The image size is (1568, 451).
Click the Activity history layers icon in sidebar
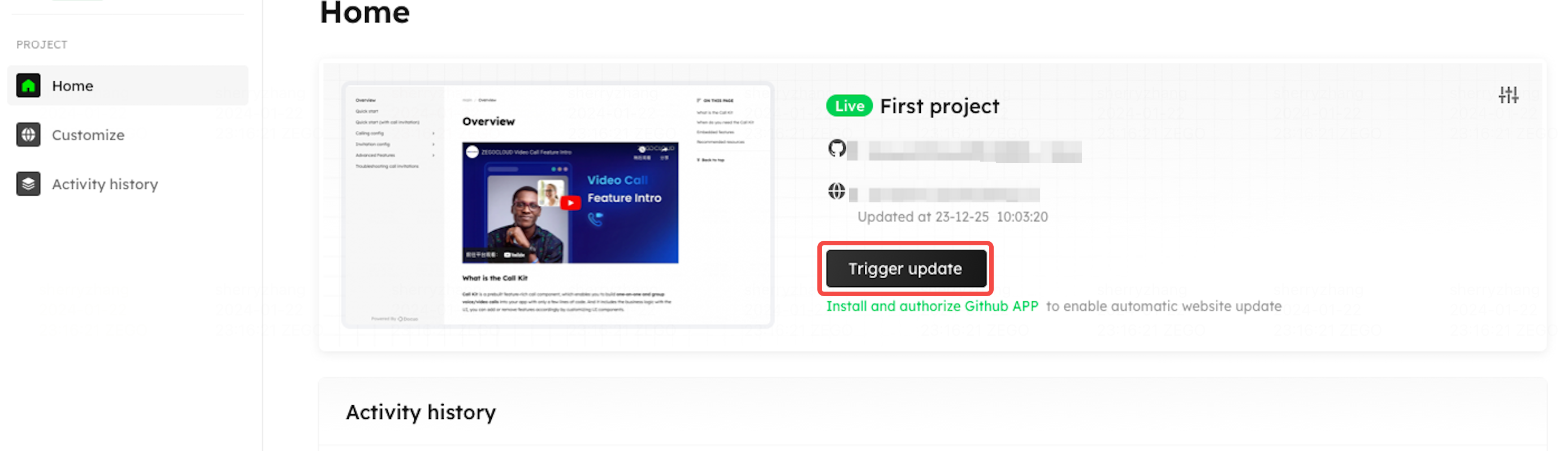point(28,184)
